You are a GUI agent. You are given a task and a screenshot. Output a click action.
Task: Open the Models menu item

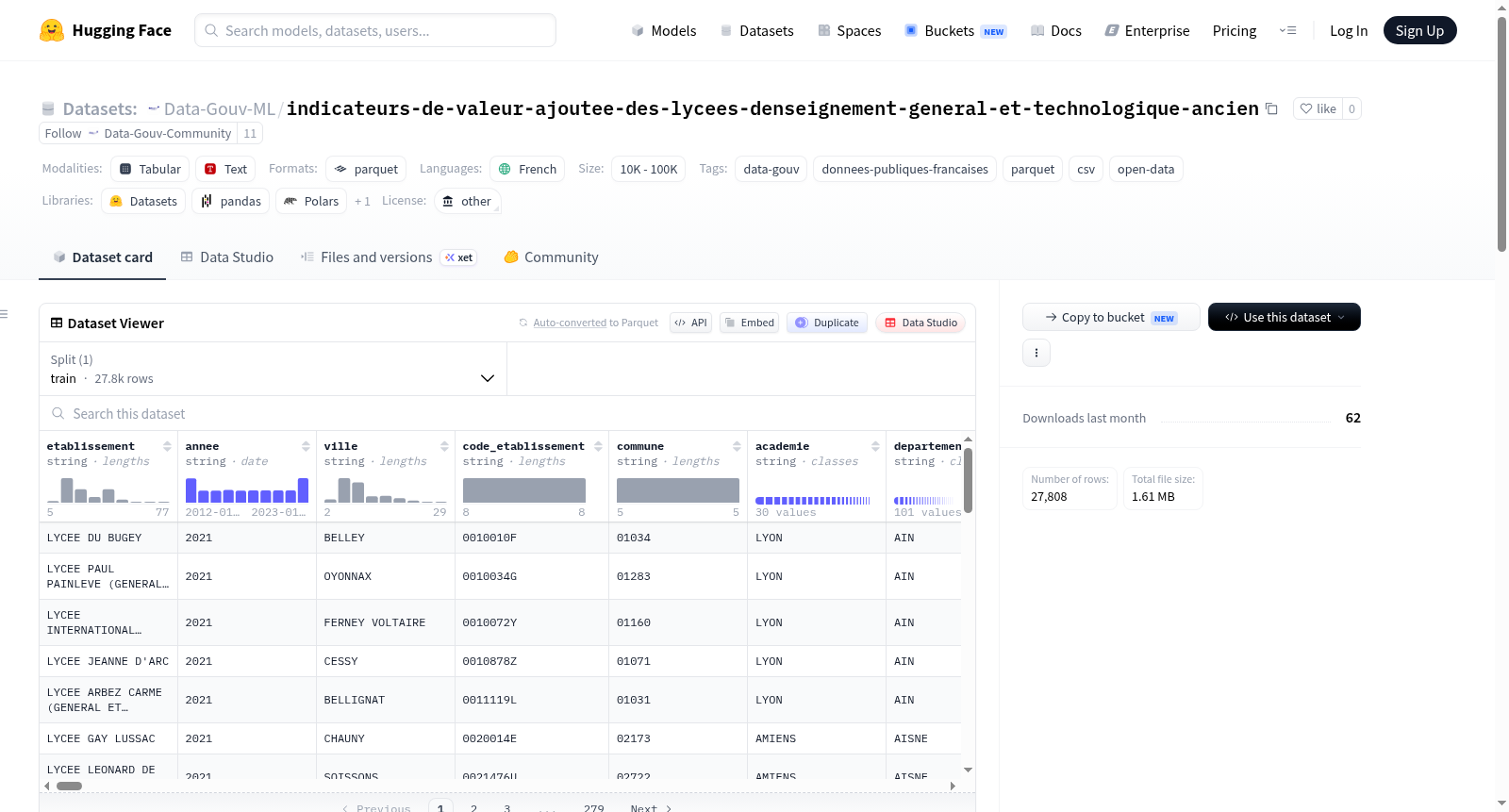tap(664, 30)
